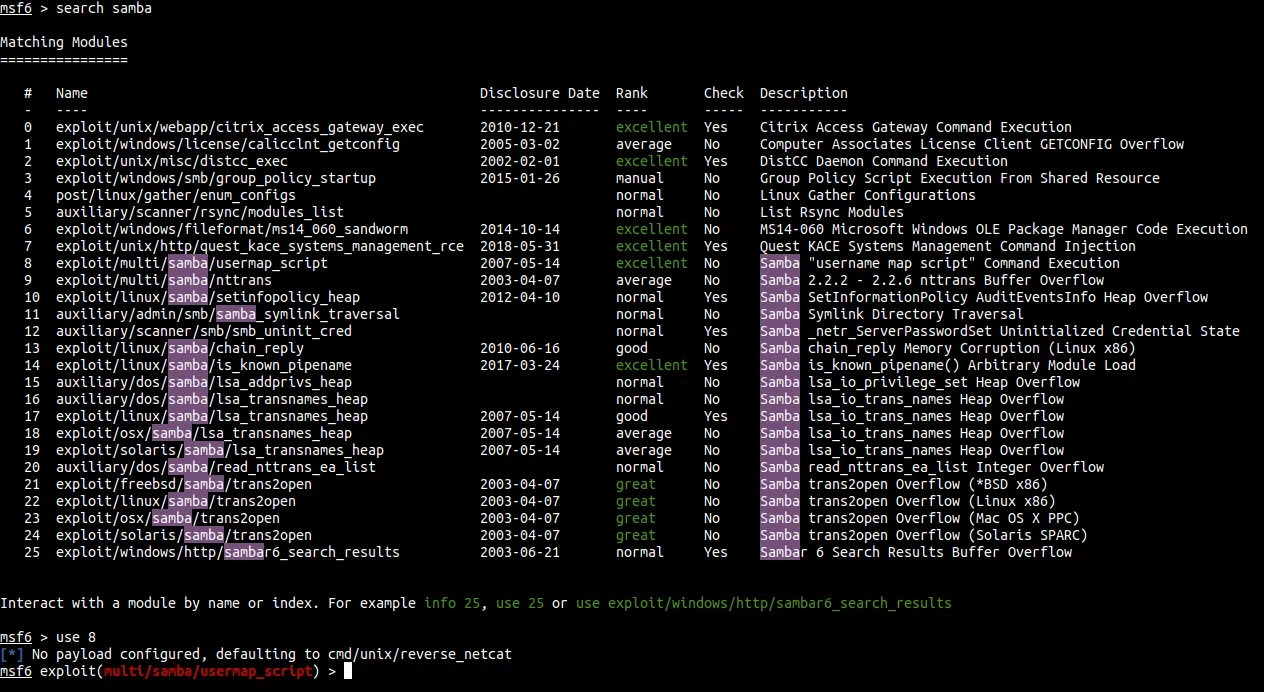The image size is (1264, 692).
Task: Click the msf6 prompt at the bottom
Action: point(16,671)
